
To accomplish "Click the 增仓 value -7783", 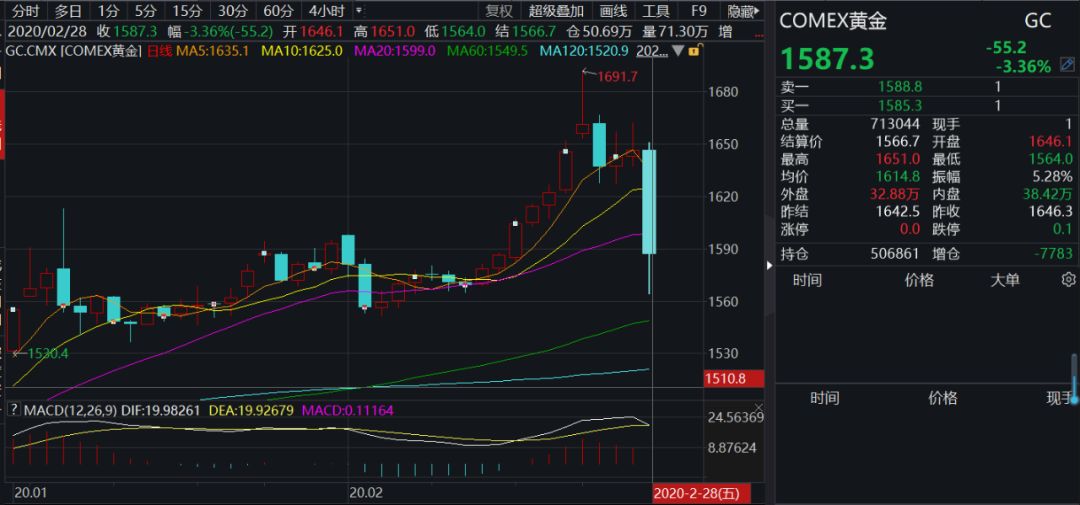I will pyautogui.click(x=1055, y=254).
